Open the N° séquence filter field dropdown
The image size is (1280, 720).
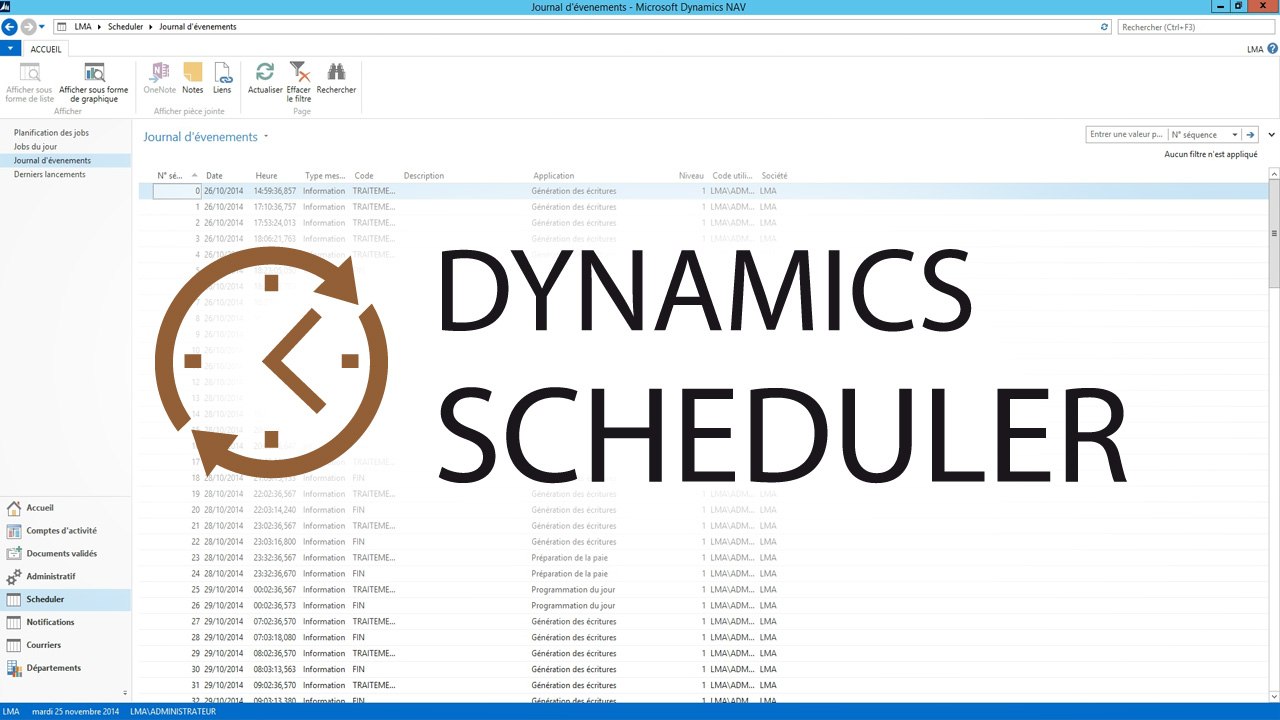coord(1235,134)
